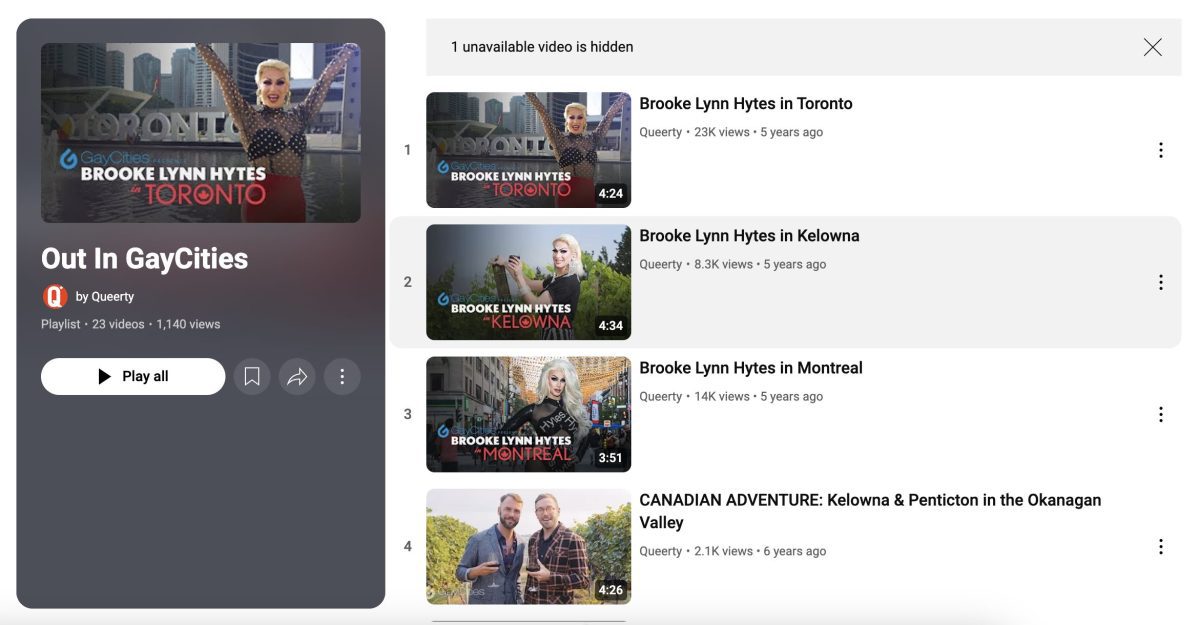Click '23K views • 5 years ago' text
The image size is (1200, 625).
pyautogui.click(x=759, y=132)
